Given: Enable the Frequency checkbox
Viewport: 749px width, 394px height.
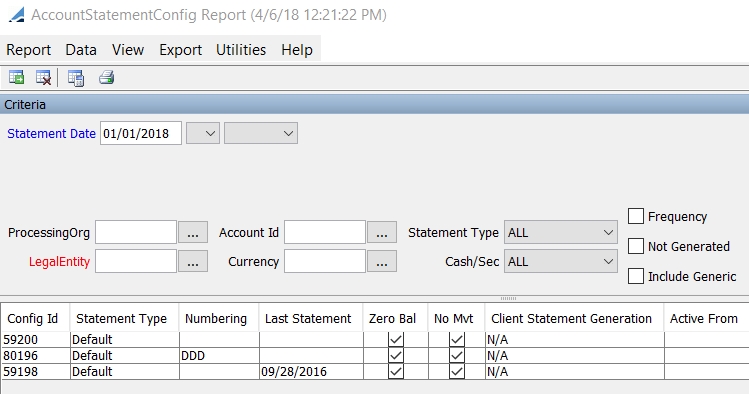Looking at the screenshot, I should [636, 216].
